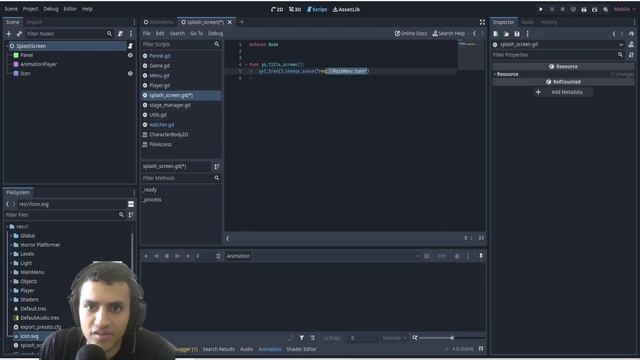Viewport: 640px width, 360px height.
Task: Run a specific scene icon
Action: tap(595, 9)
